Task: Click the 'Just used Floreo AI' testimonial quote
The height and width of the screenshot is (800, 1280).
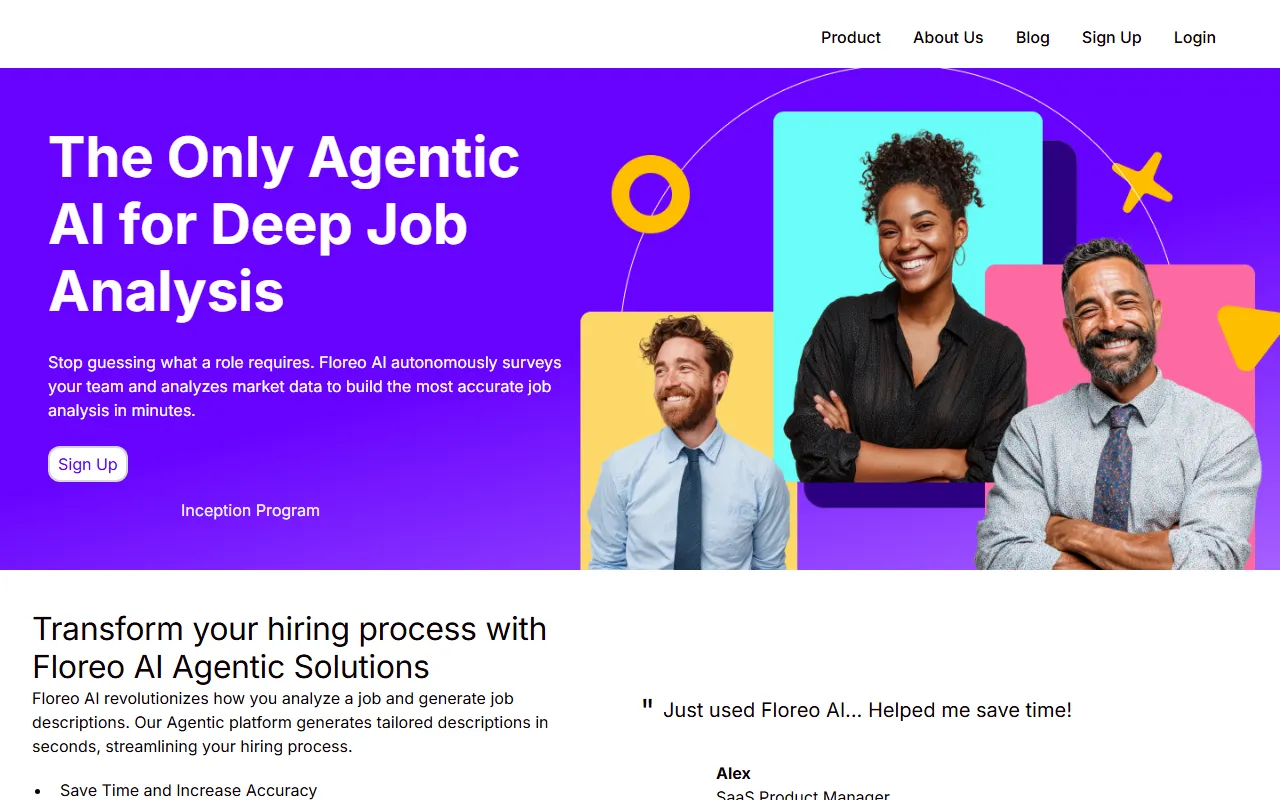Action: (x=867, y=710)
